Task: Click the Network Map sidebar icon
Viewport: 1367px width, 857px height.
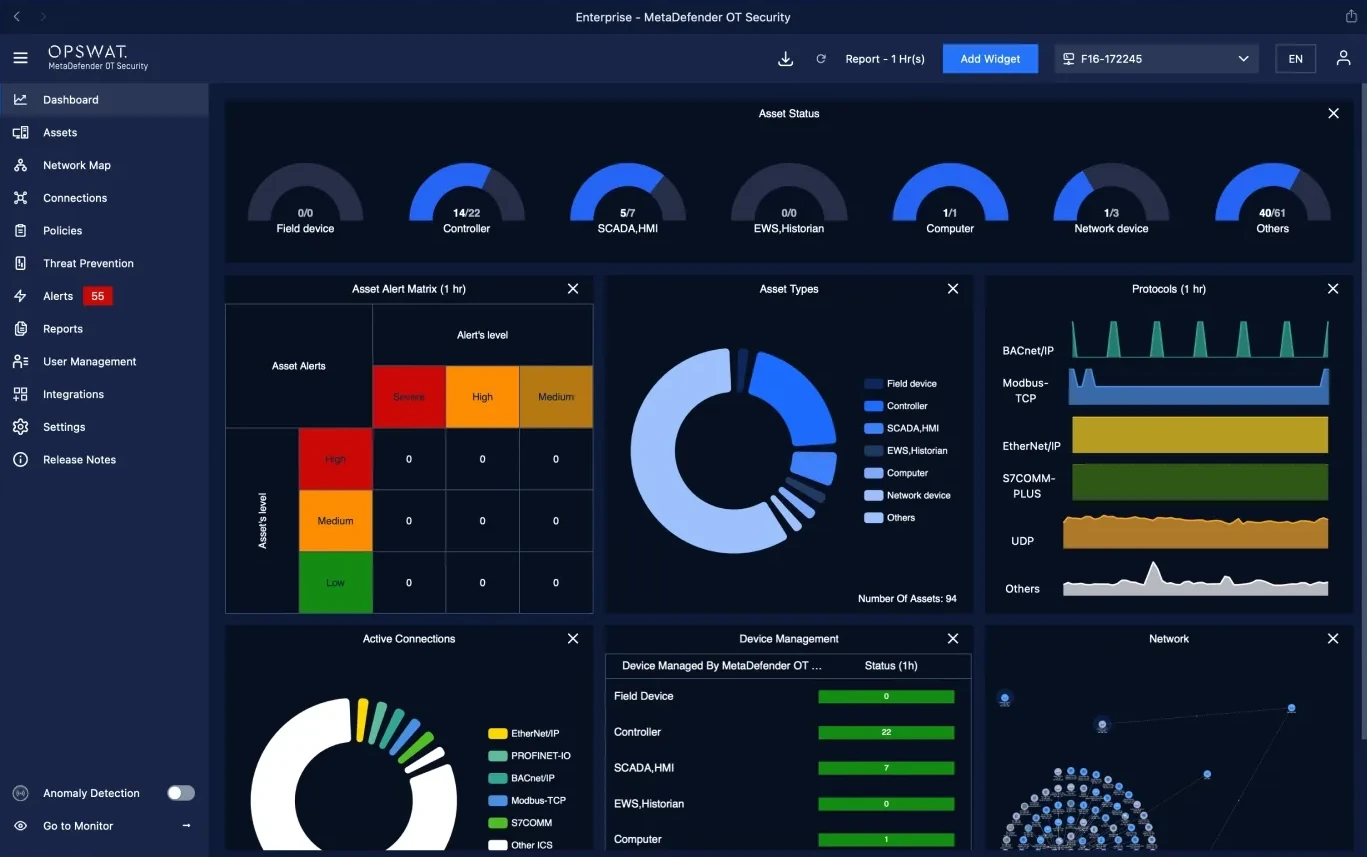Action: point(20,165)
